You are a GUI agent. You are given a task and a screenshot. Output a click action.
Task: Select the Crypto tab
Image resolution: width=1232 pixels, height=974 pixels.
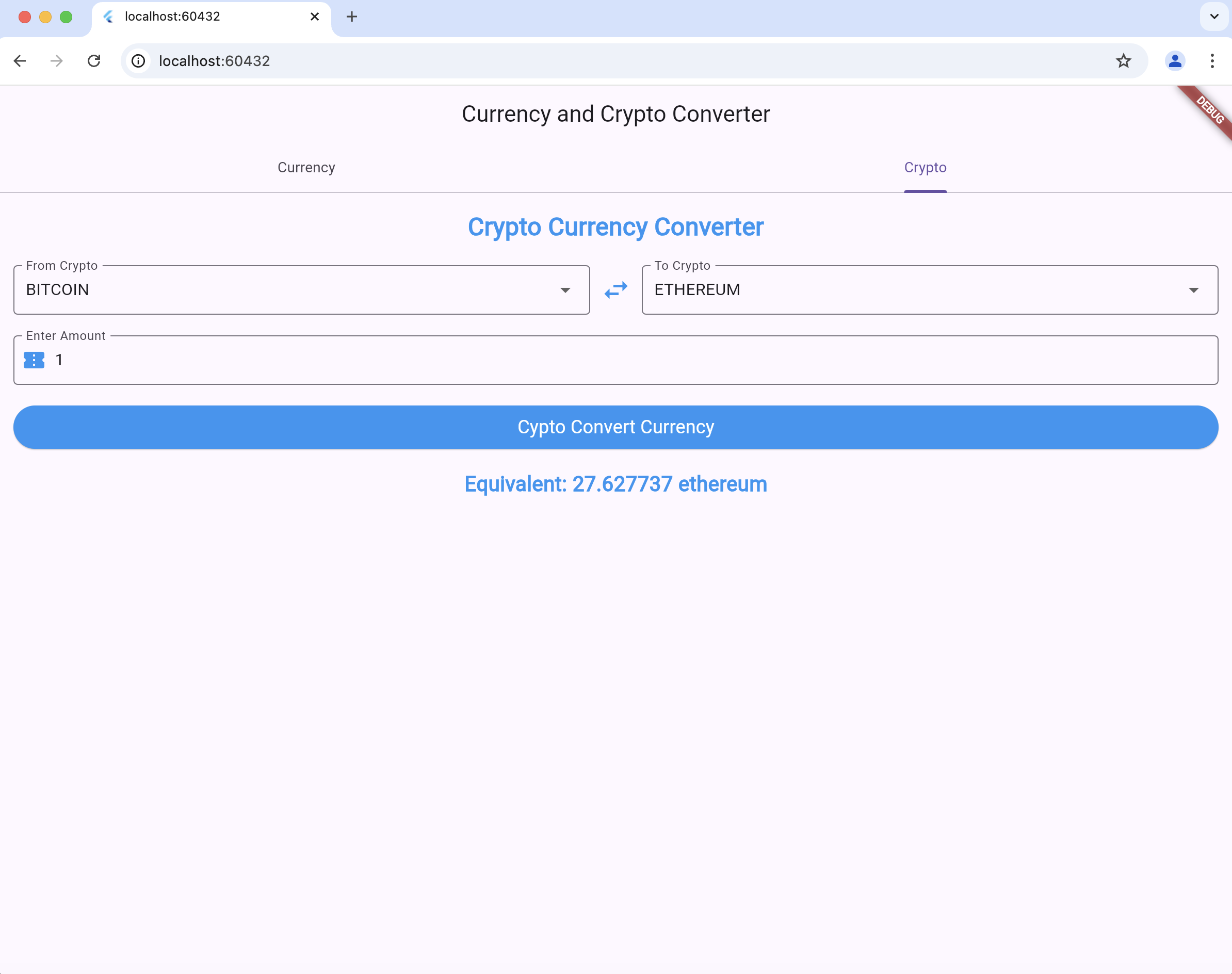[x=925, y=168]
